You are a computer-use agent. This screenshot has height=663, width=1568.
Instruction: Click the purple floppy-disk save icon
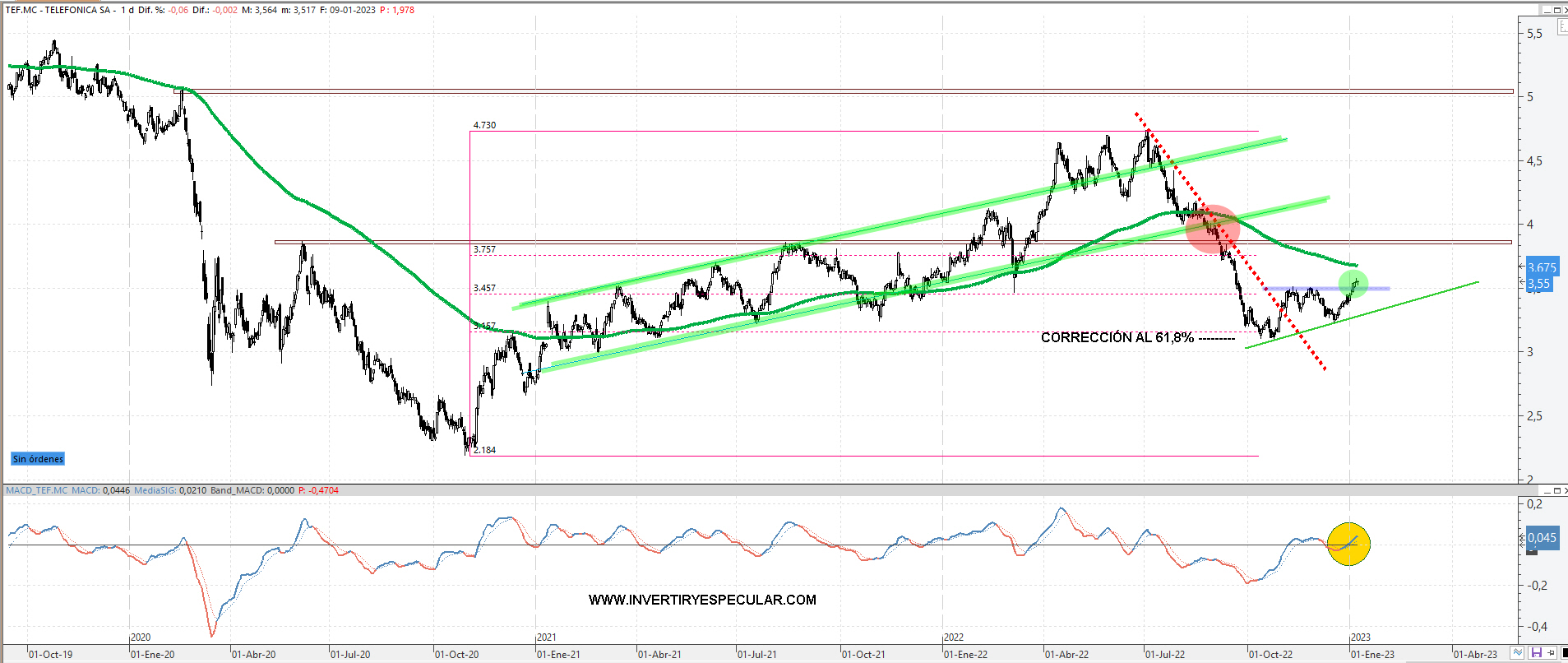tap(1536, 653)
